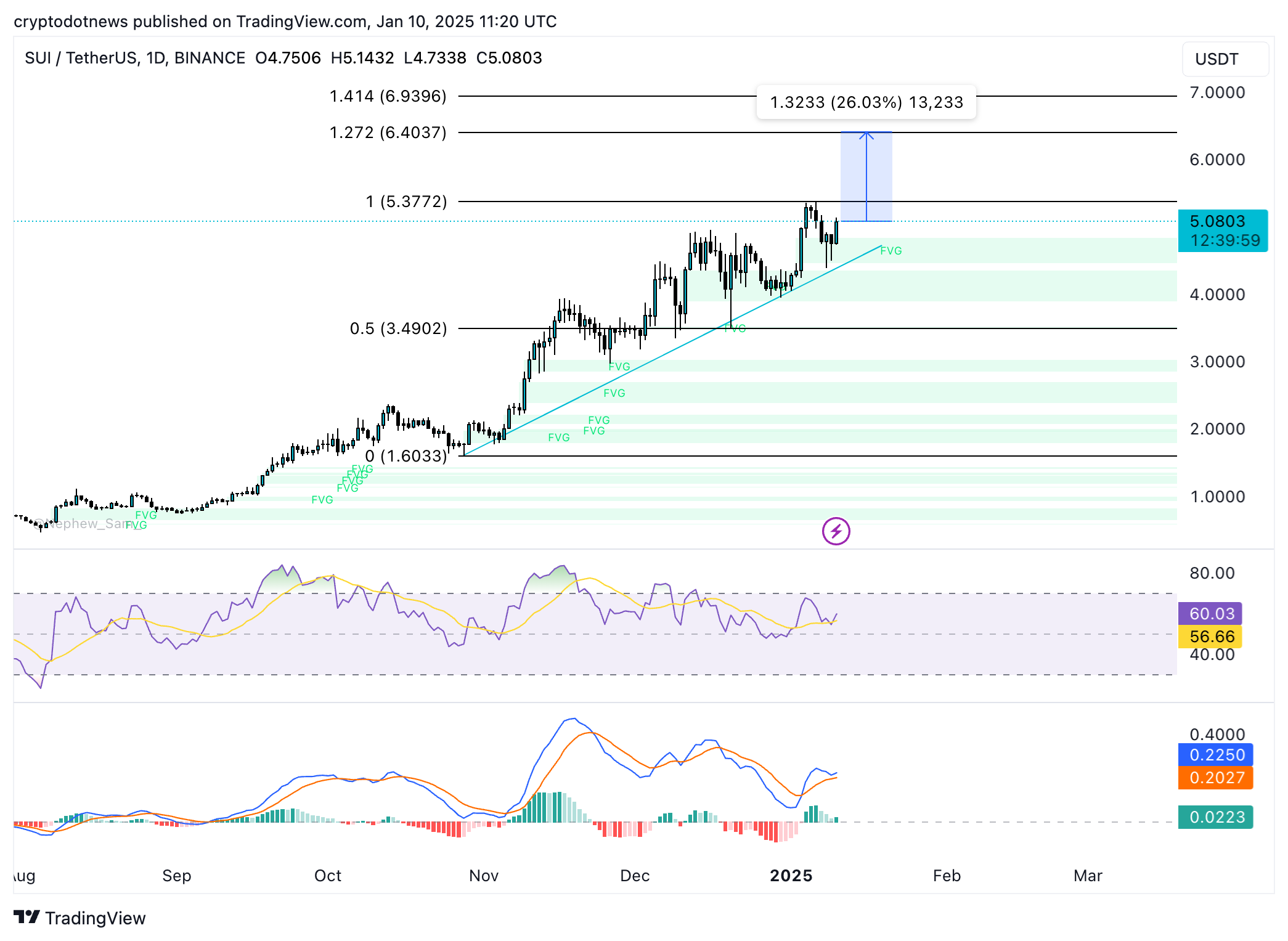
Task: Toggle visibility of the FVG zone label
Action: click(891, 251)
